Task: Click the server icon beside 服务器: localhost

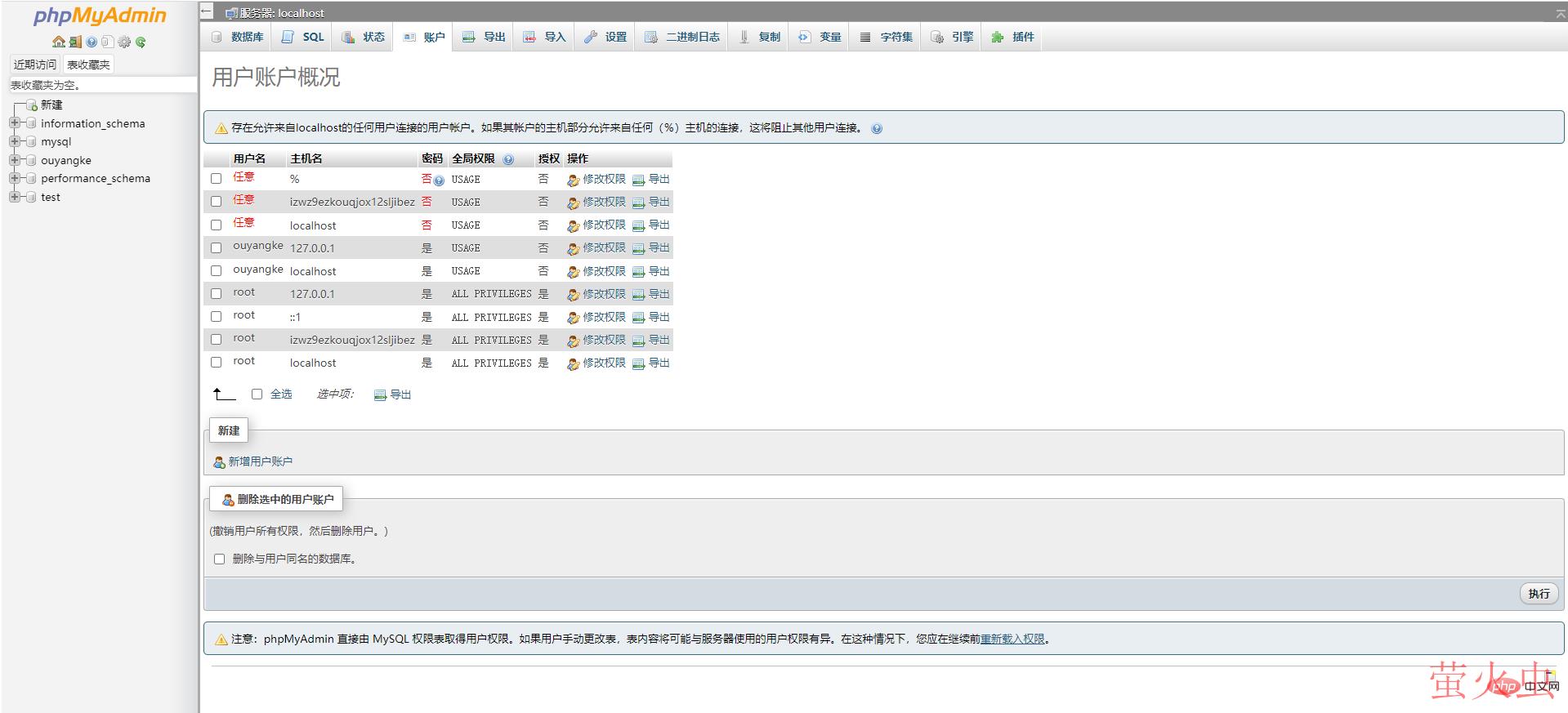Action: pyautogui.click(x=231, y=13)
